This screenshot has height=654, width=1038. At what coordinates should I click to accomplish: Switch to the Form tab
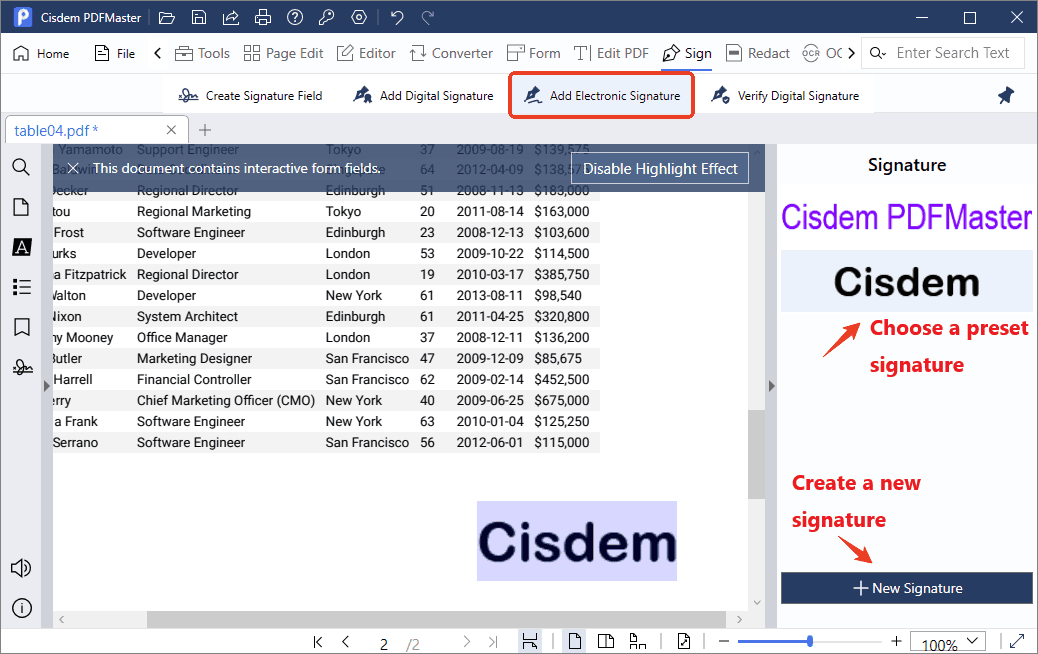click(534, 54)
